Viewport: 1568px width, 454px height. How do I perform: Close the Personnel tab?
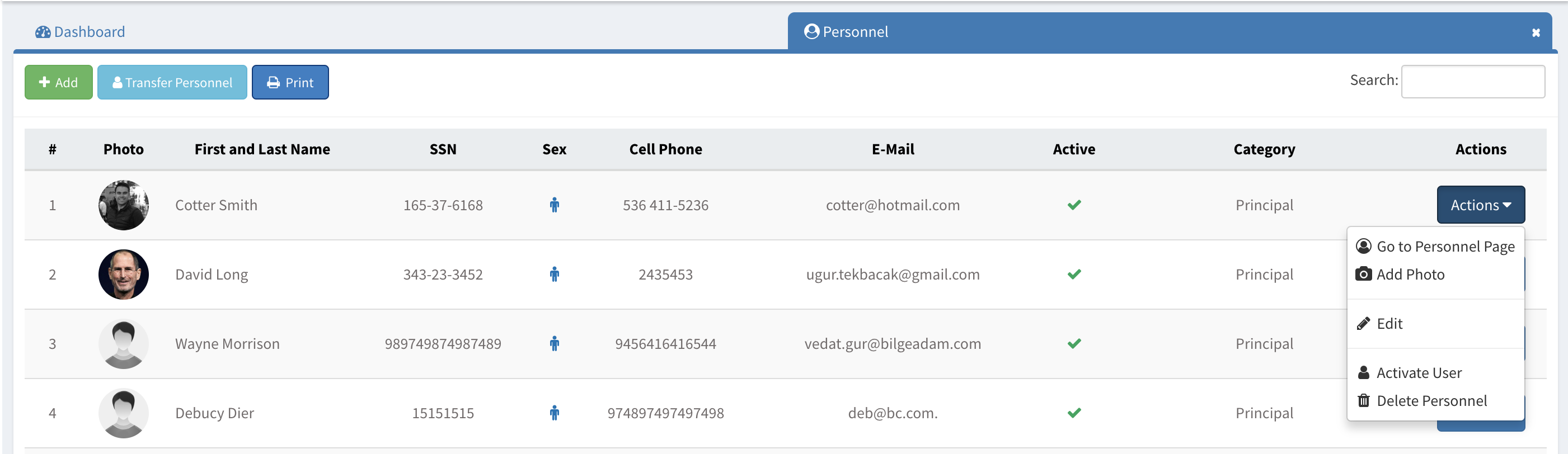[x=1536, y=33]
